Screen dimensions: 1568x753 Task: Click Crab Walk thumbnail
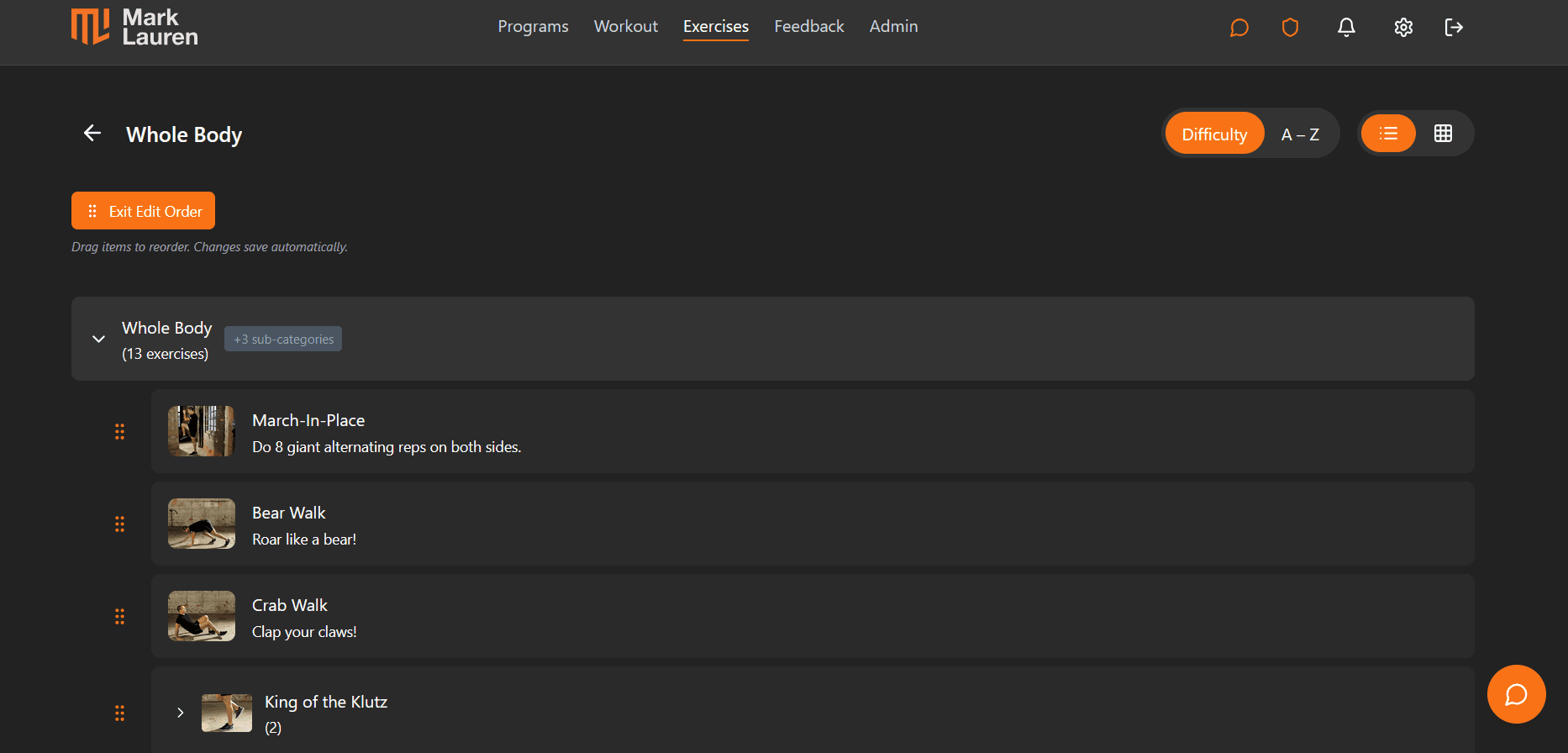pyautogui.click(x=202, y=616)
